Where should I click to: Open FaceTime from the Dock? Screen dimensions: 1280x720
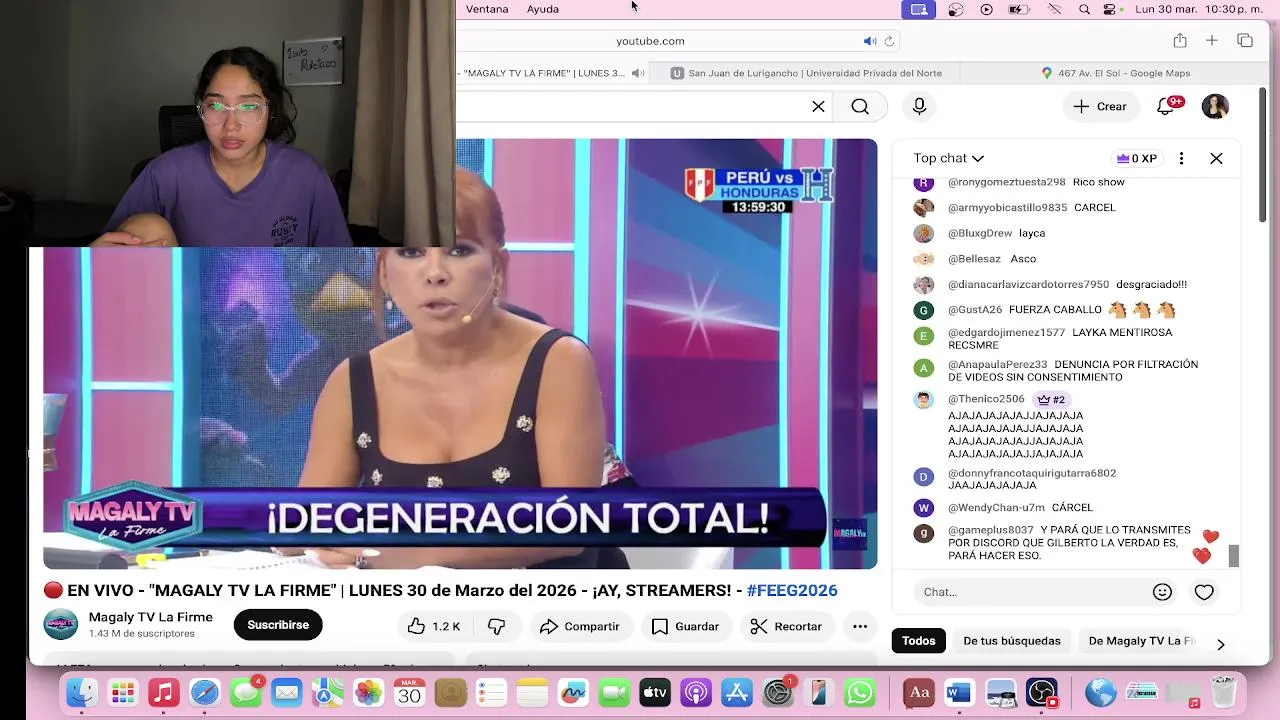[614, 692]
